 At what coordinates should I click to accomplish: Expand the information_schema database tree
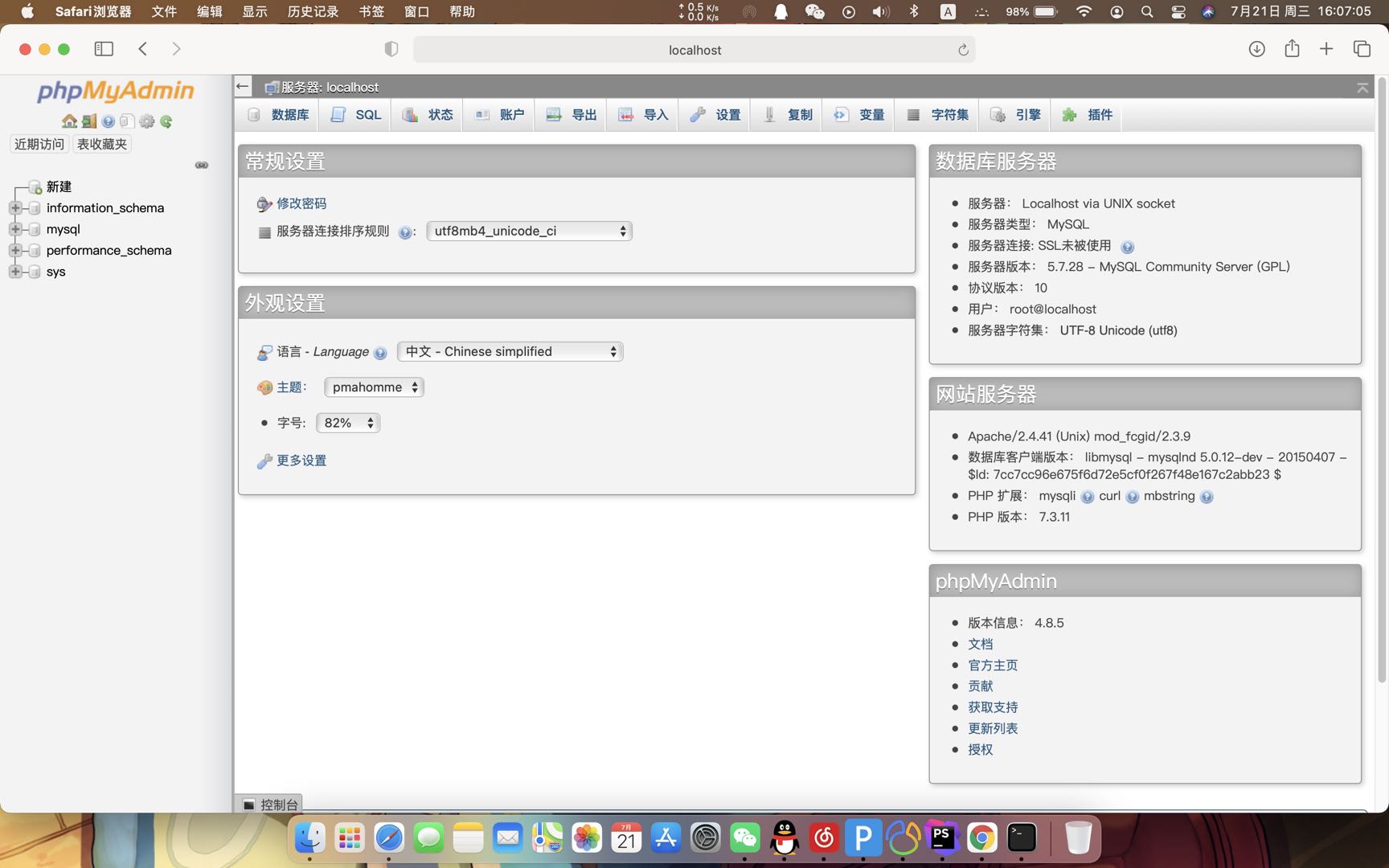pyautogui.click(x=14, y=207)
